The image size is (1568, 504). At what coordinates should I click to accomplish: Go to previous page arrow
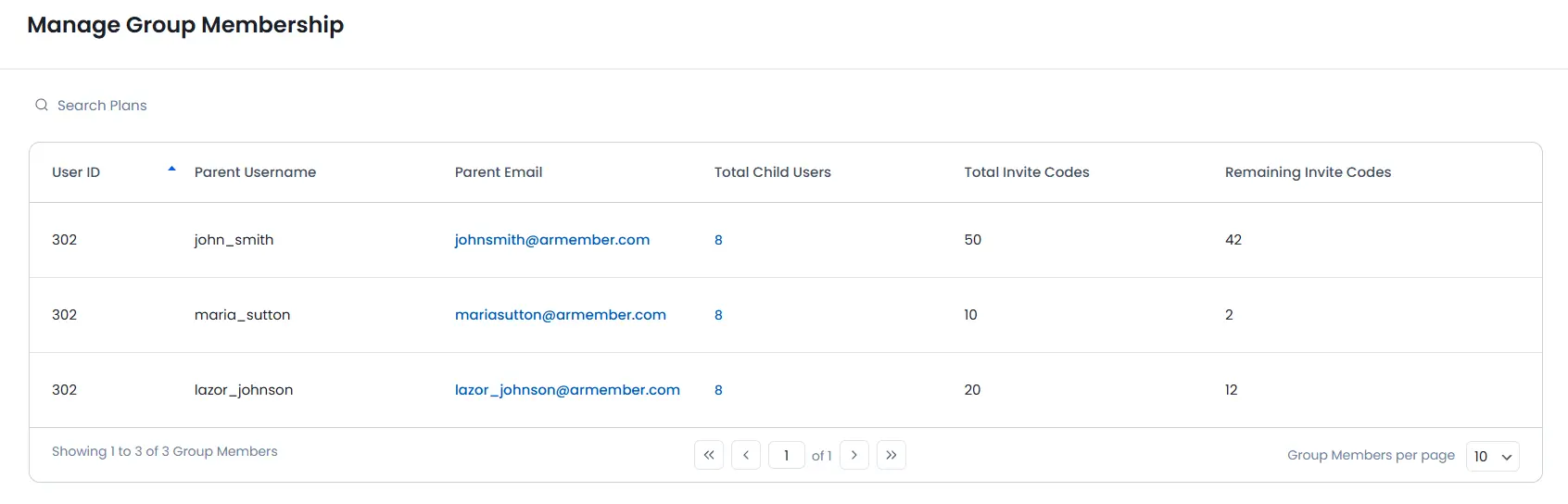(x=746, y=455)
